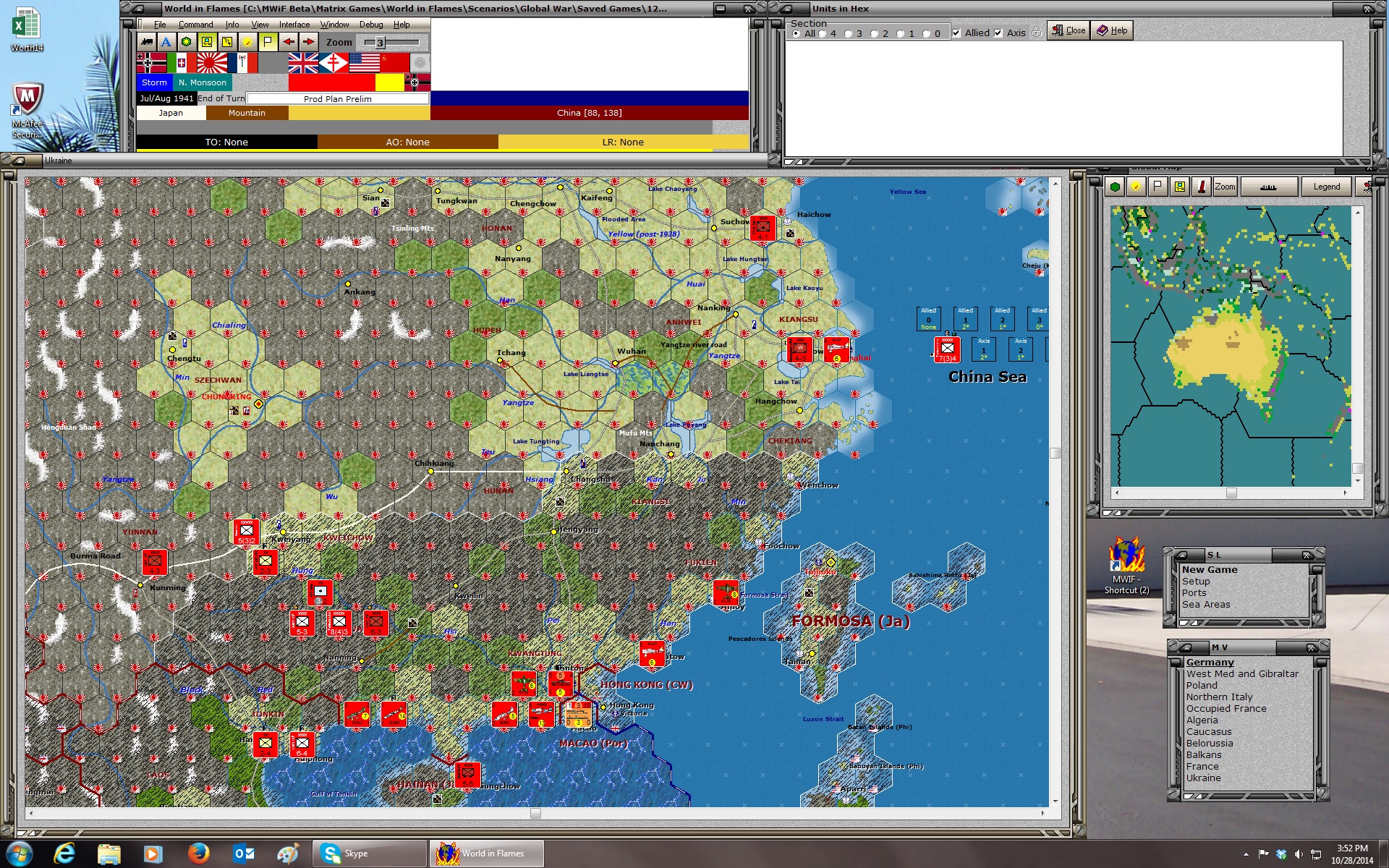Toggle map name labels with blue A icon
This screenshot has width=1389, height=868.
tap(166, 42)
